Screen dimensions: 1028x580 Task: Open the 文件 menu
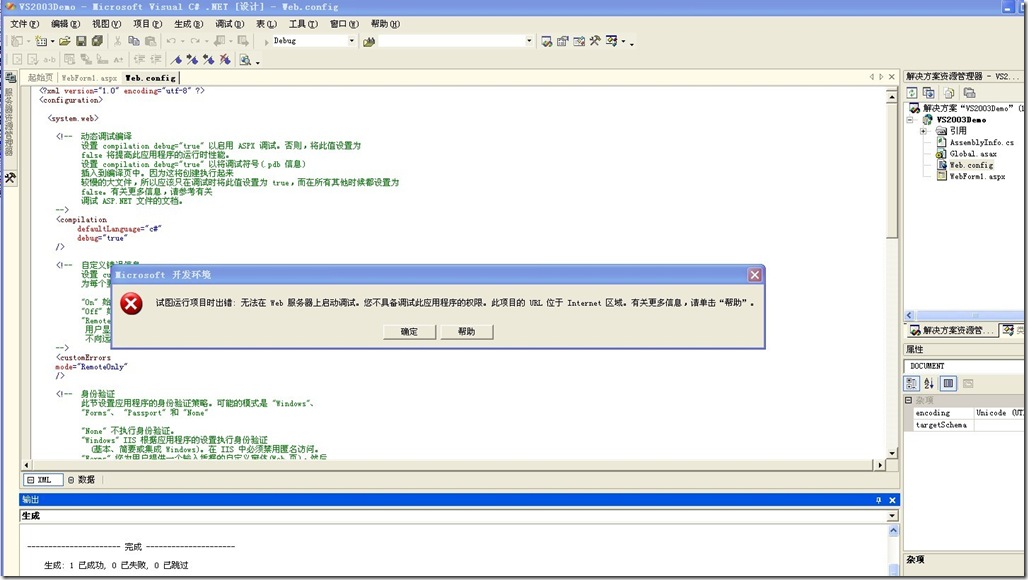point(24,24)
